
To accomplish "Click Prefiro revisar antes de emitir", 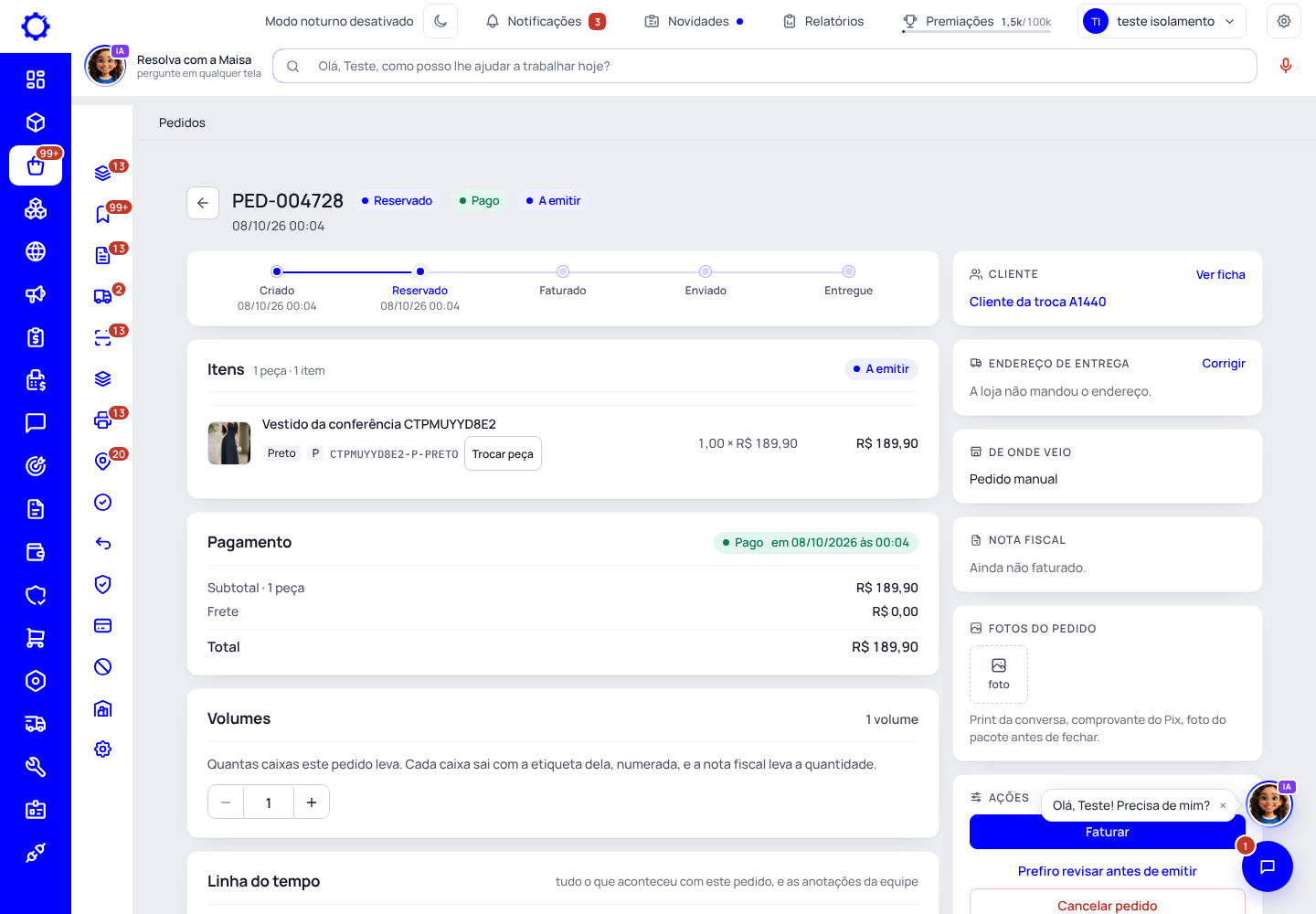I will [1108, 871].
